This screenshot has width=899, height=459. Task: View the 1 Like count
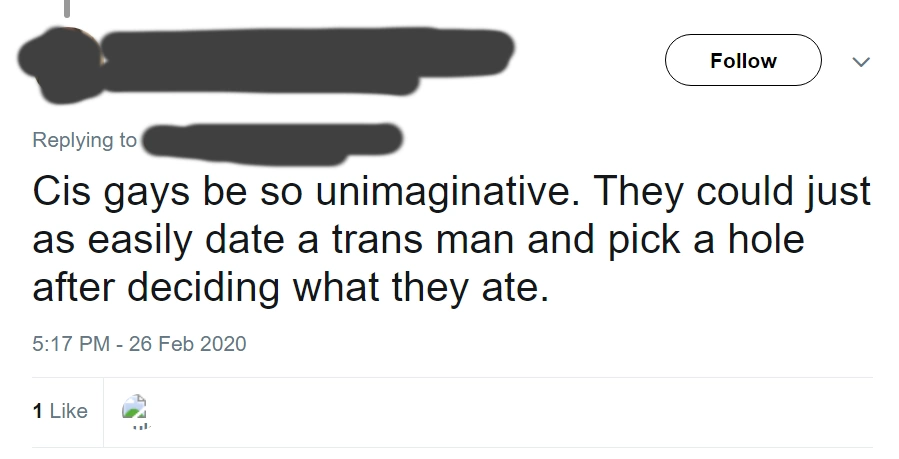[60, 411]
